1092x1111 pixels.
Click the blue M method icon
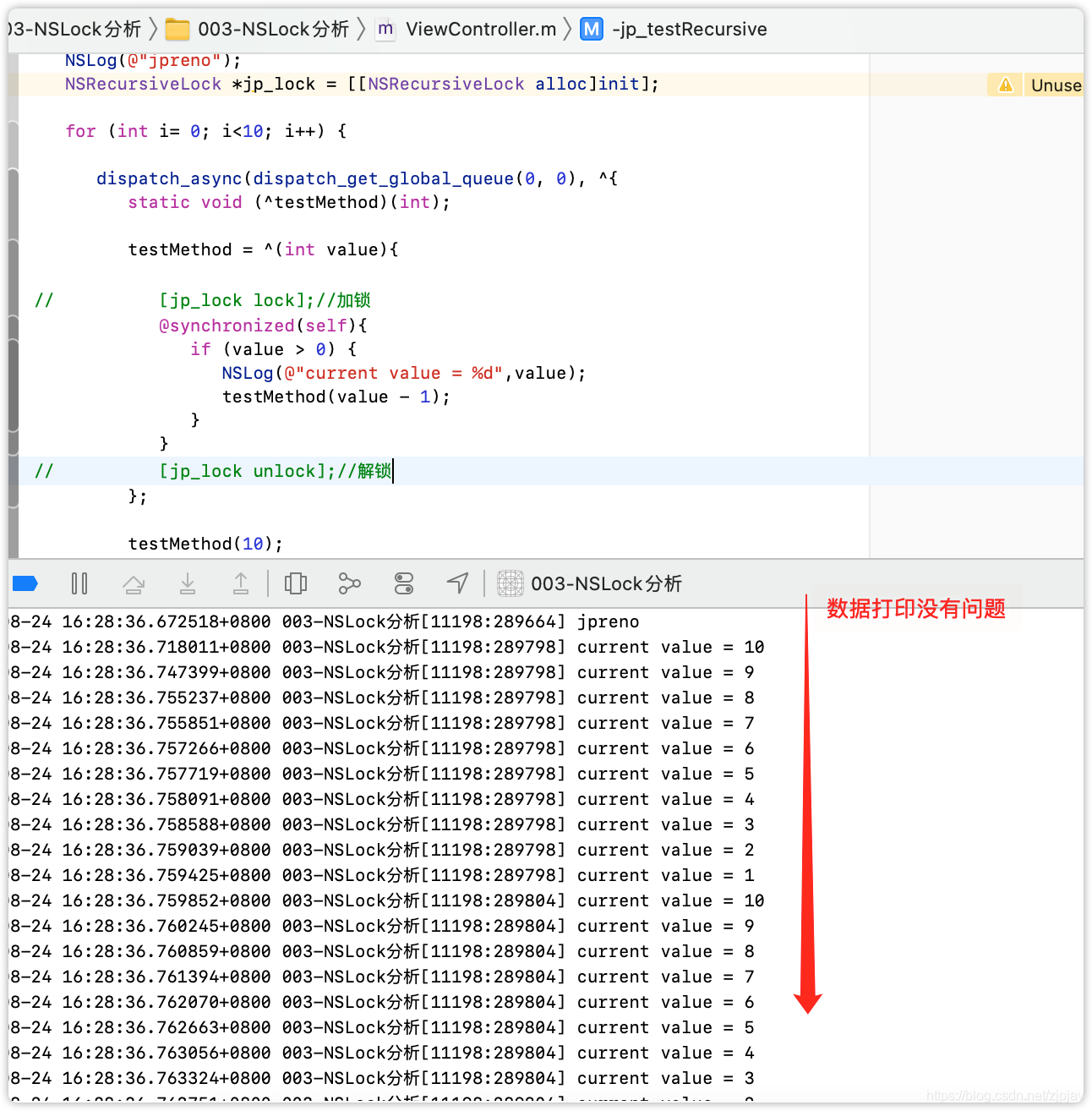coord(592,30)
